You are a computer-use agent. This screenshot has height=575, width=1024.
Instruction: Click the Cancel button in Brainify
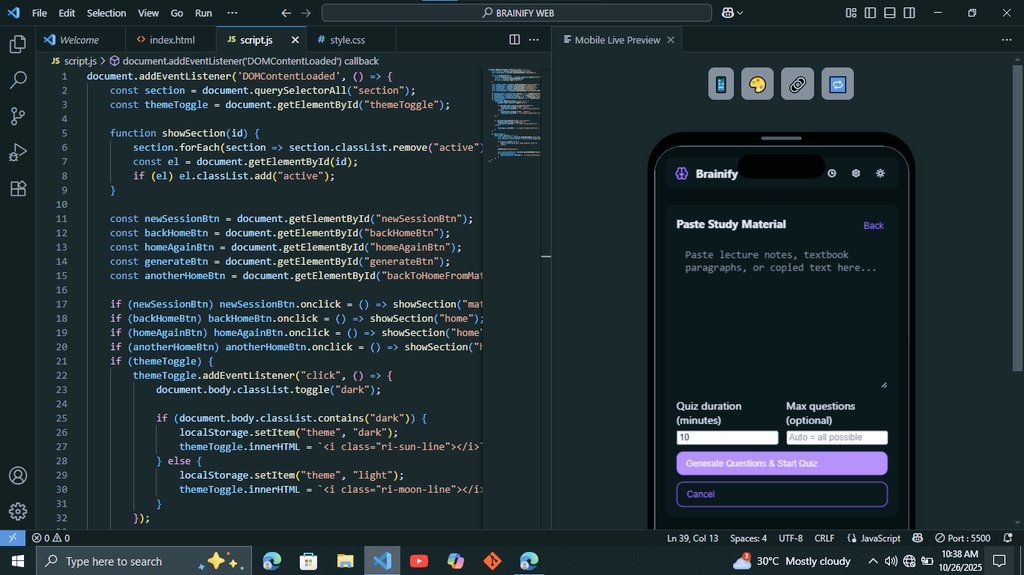pos(782,494)
